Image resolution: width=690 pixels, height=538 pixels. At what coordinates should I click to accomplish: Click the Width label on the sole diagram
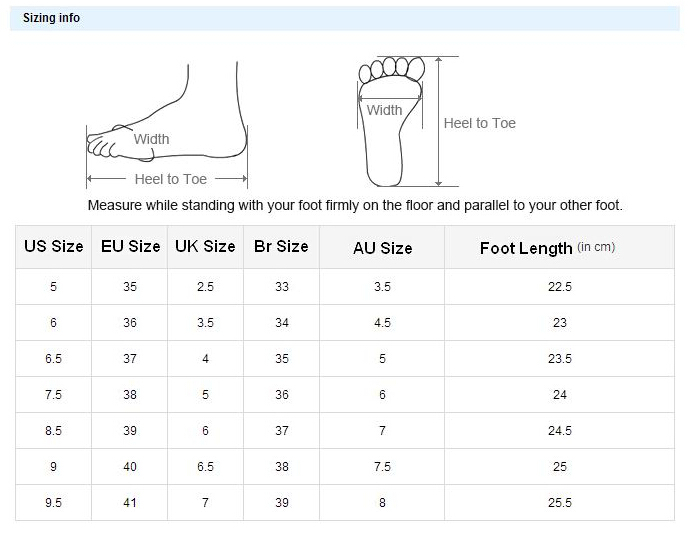(x=385, y=110)
